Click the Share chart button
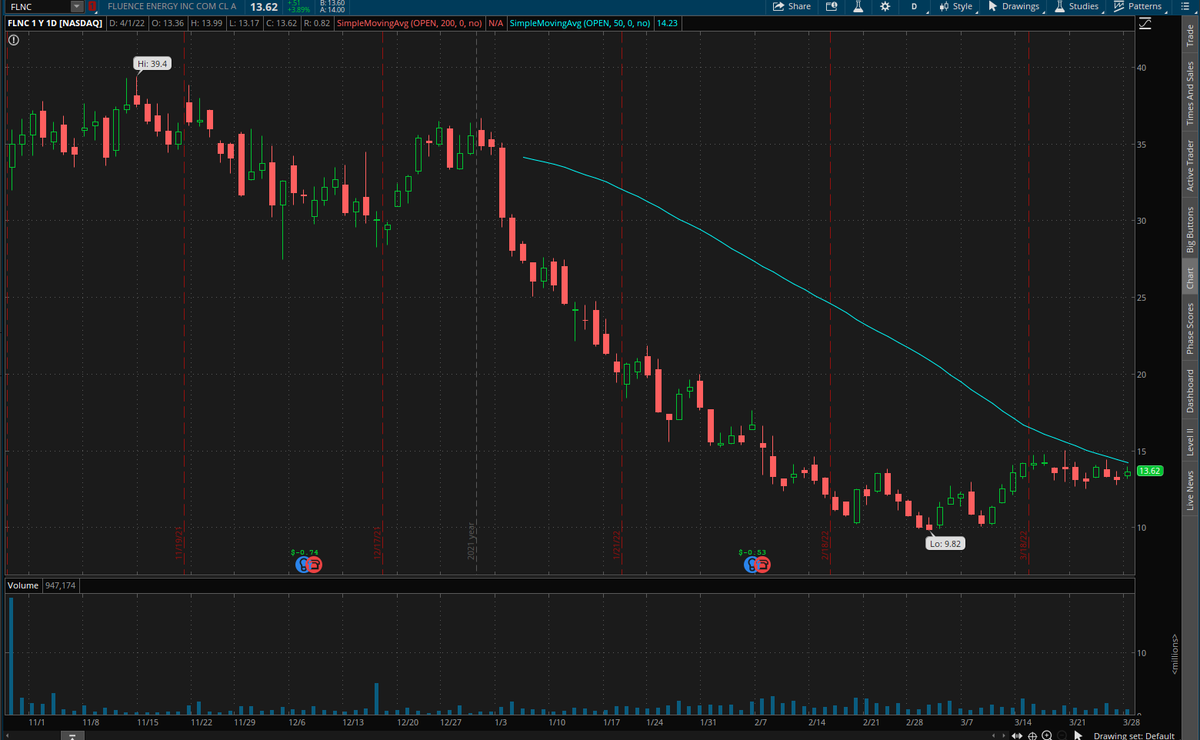The width and height of the screenshot is (1200, 740). pyautogui.click(x=792, y=6)
